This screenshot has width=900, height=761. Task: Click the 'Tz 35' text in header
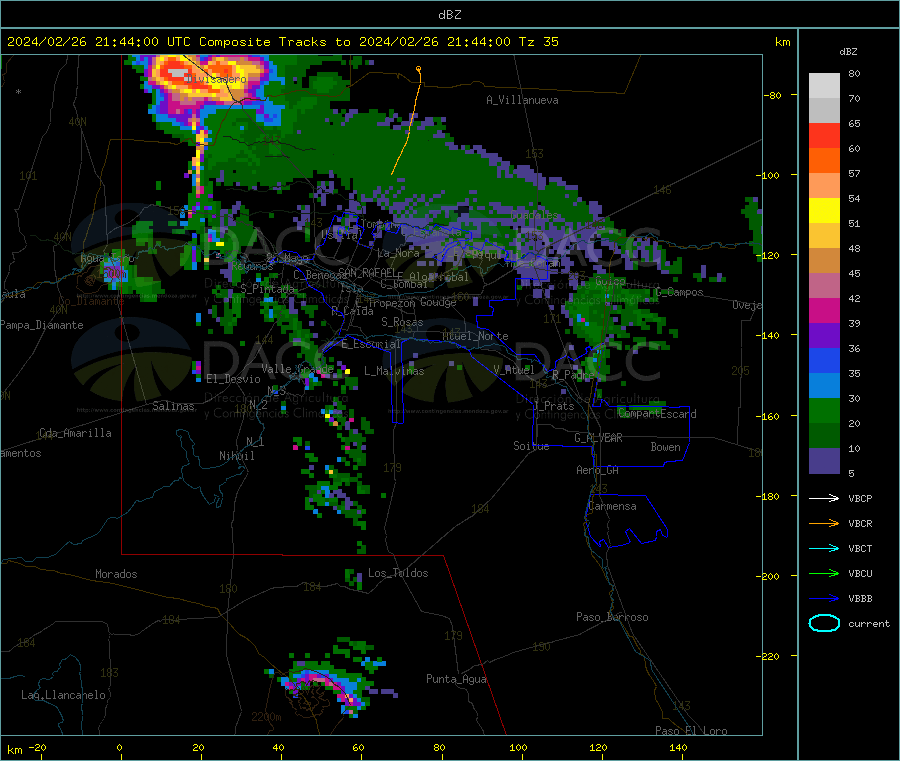[x=538, y=42]
